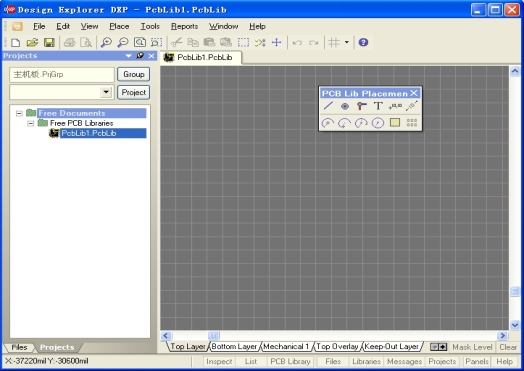Viewport: 524px width, 371px height.
Task: Click the Cut scissors icon
Action: [x=176, y=42]
